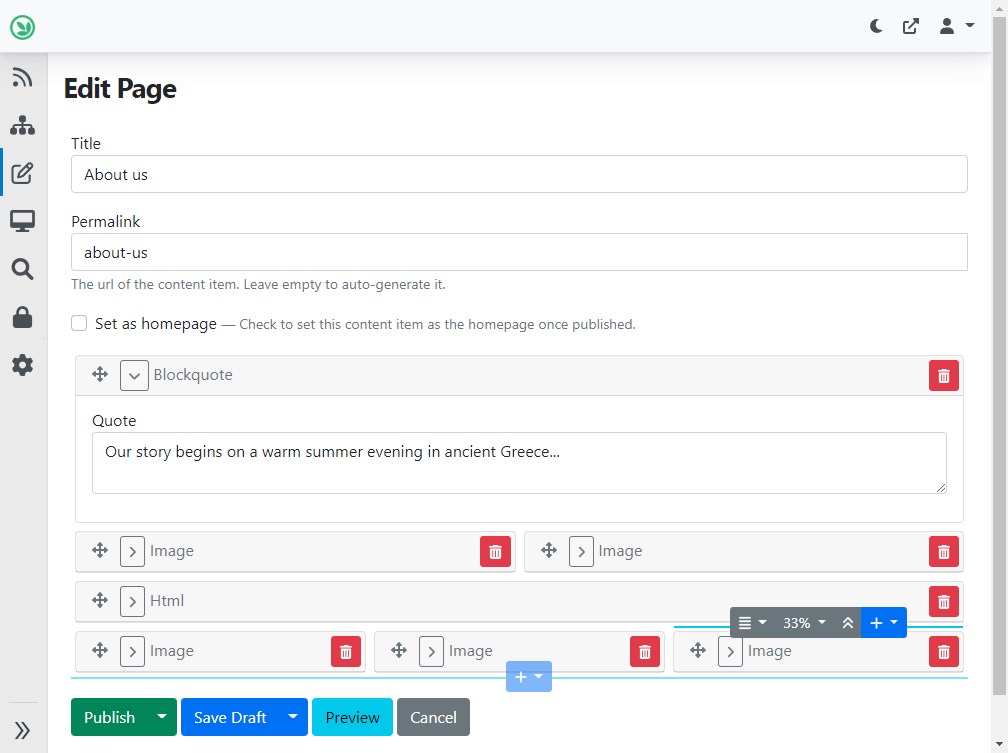
Task: Click the Permalink input field
Action: (519, 252)
